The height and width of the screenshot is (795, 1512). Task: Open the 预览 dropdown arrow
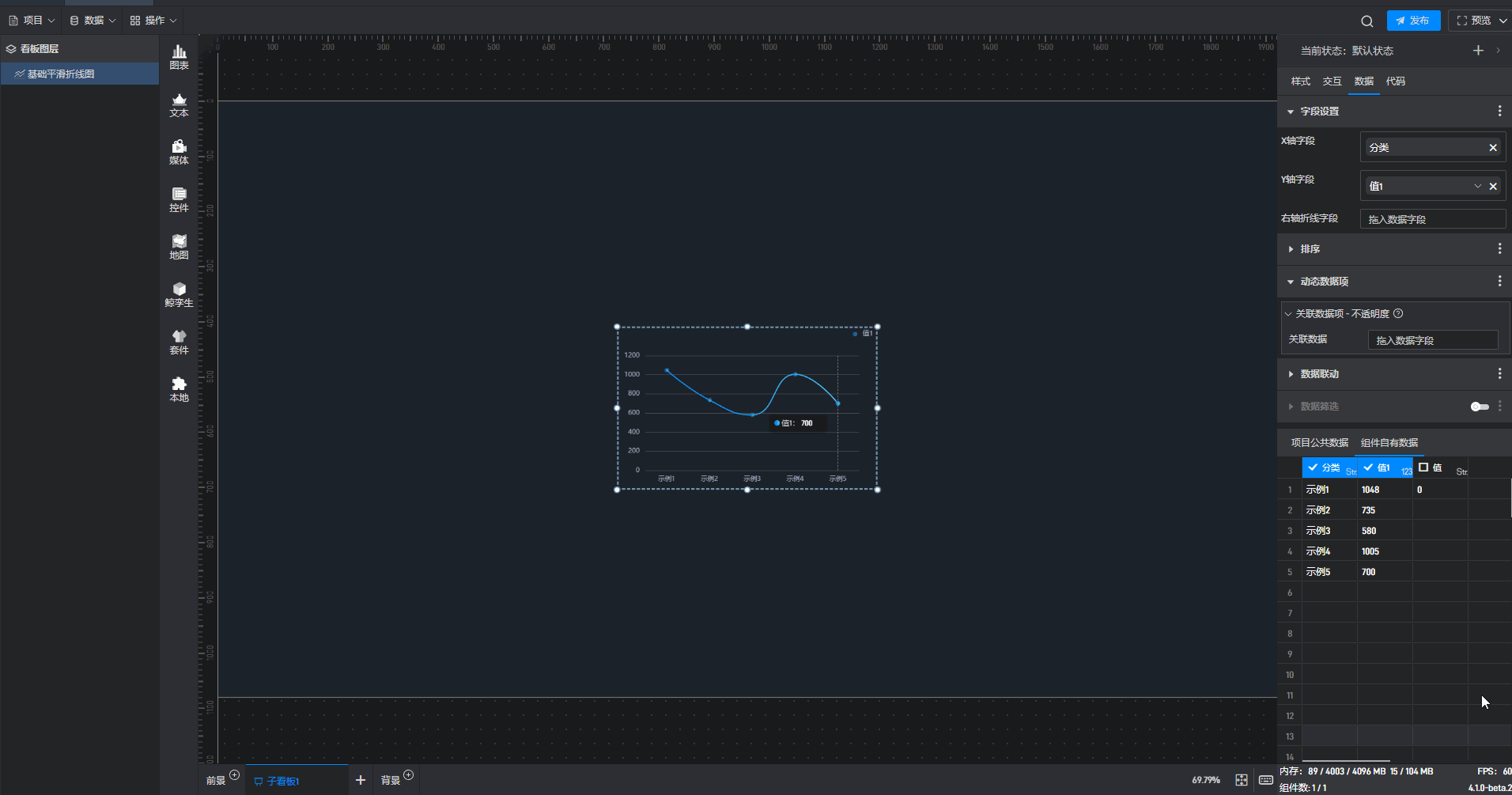(1503, 21)
